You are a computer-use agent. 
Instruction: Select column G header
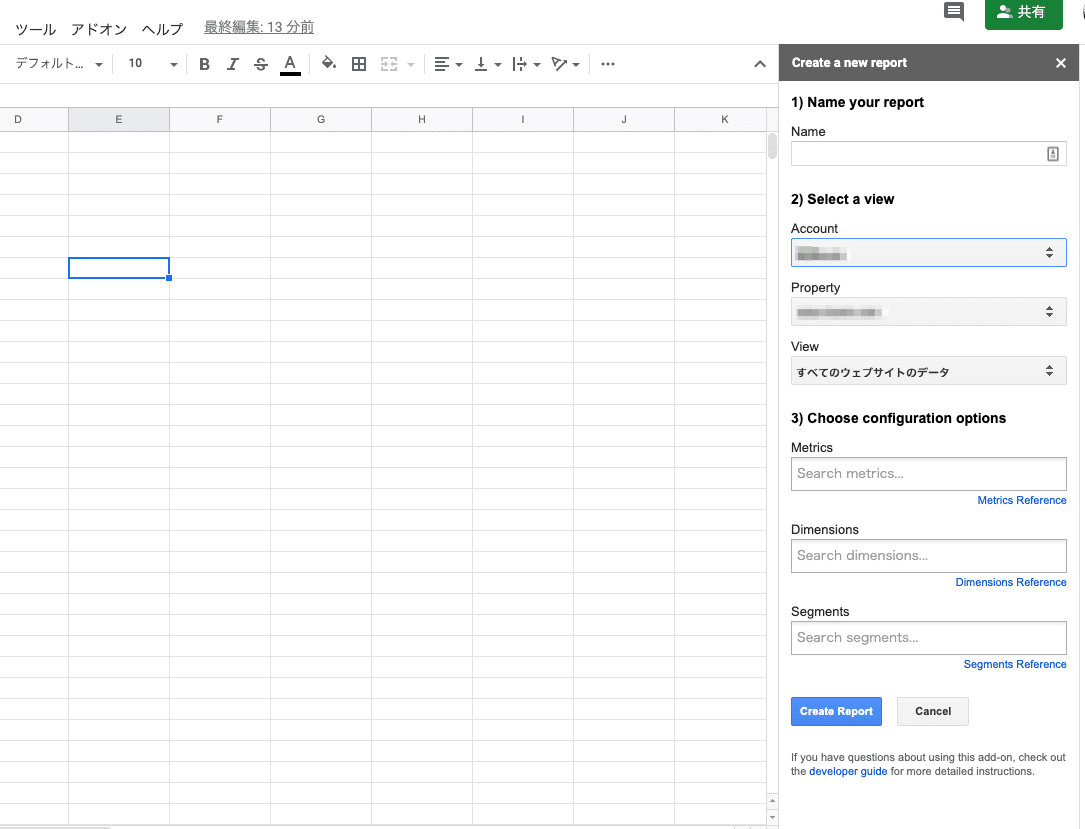pos(321,120)
